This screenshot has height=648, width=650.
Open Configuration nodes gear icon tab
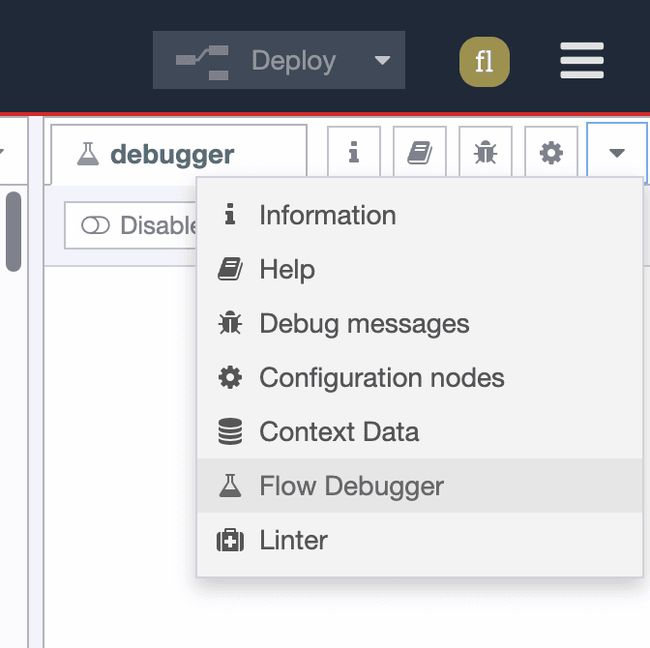click(x=551, y=153)
